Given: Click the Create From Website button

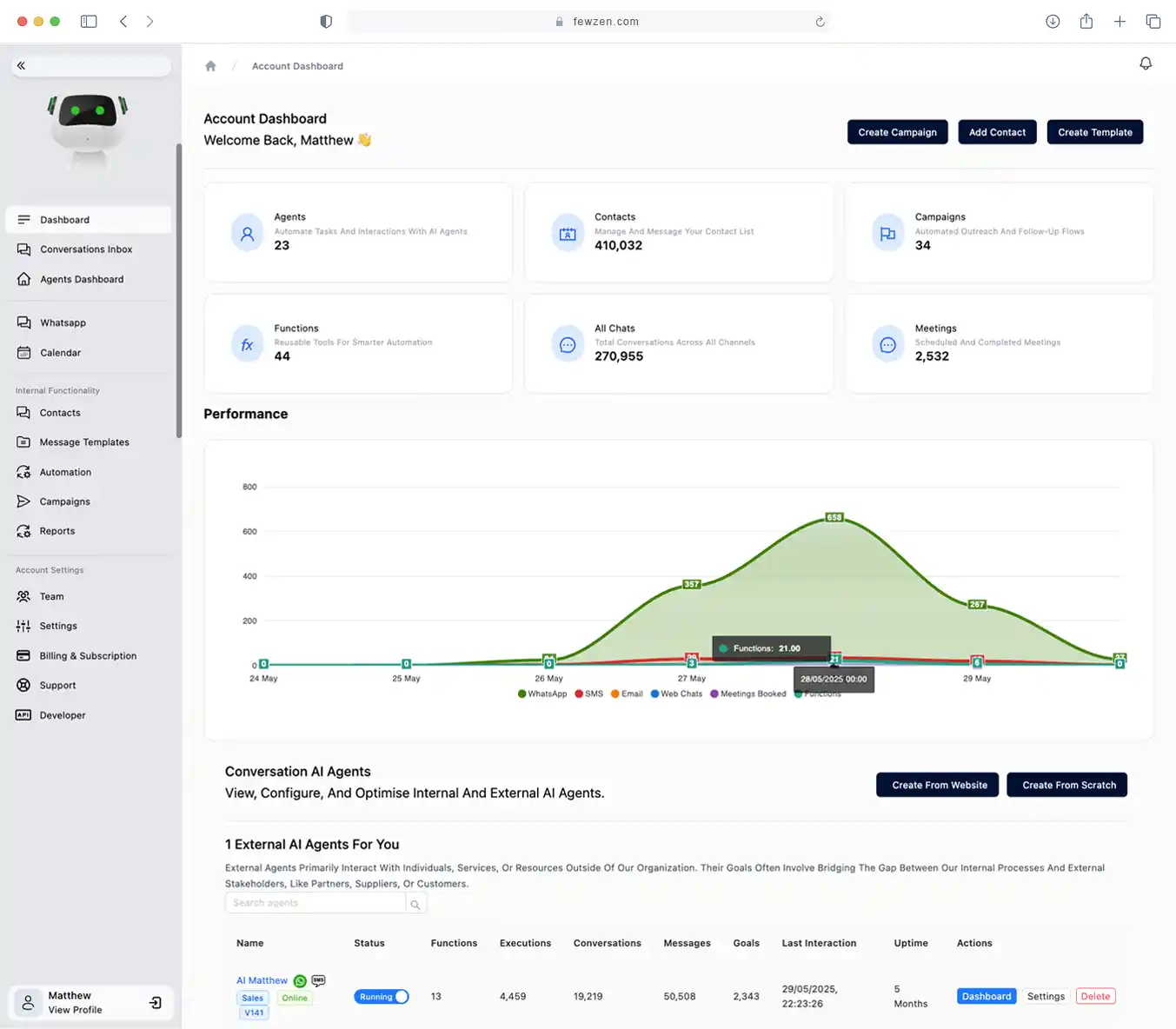Looking at the screenshot, I should pyautogui.click(x=939, y=785).
